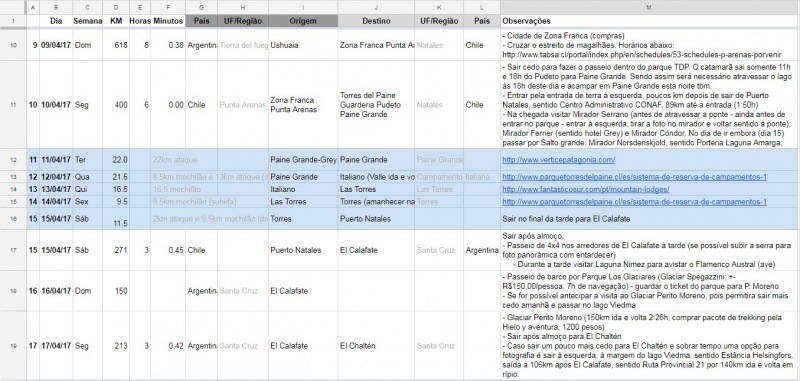Select origin cell 'Paine Grande-Grey'
Viewport: 800px width, 381px height.
[303, 160]
